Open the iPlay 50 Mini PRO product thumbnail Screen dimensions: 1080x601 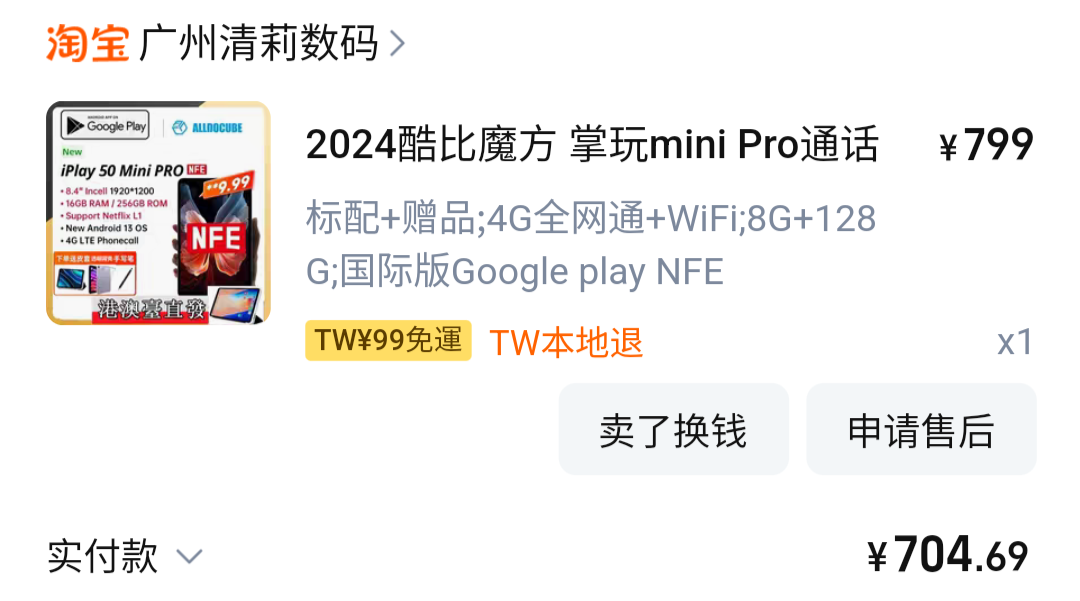158,213
